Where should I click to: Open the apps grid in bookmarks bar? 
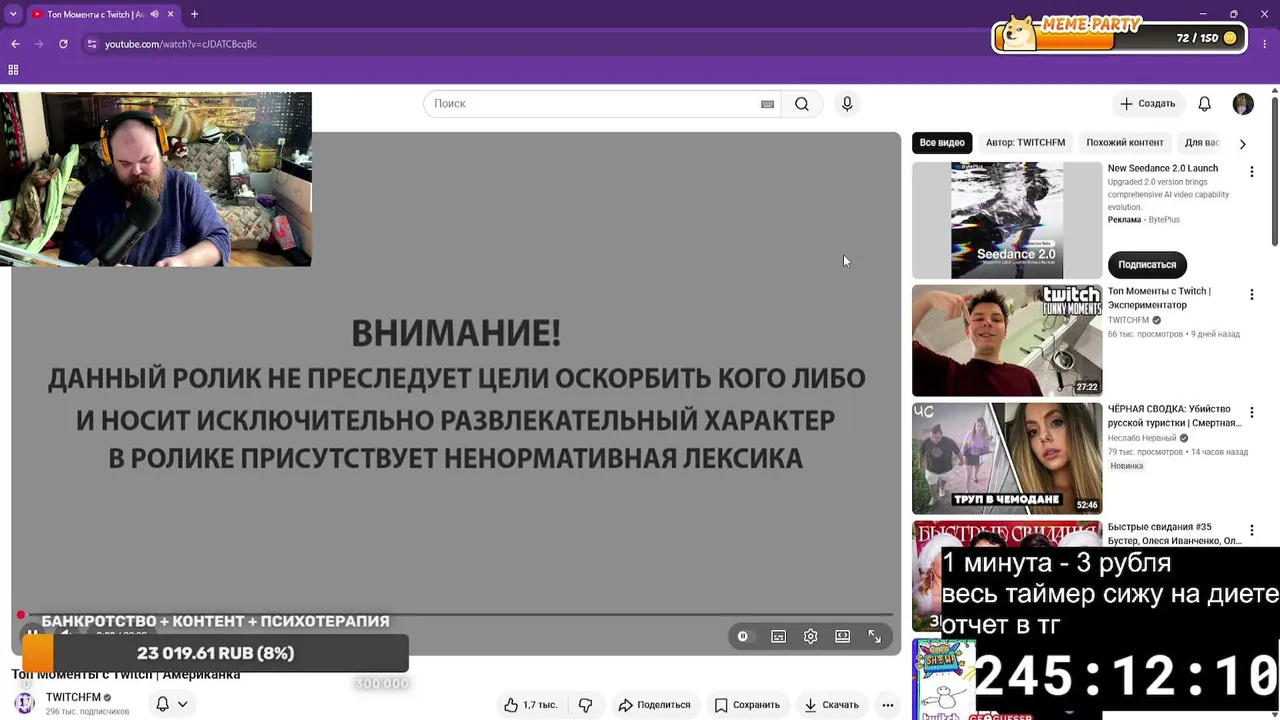[x=13, y=70]
